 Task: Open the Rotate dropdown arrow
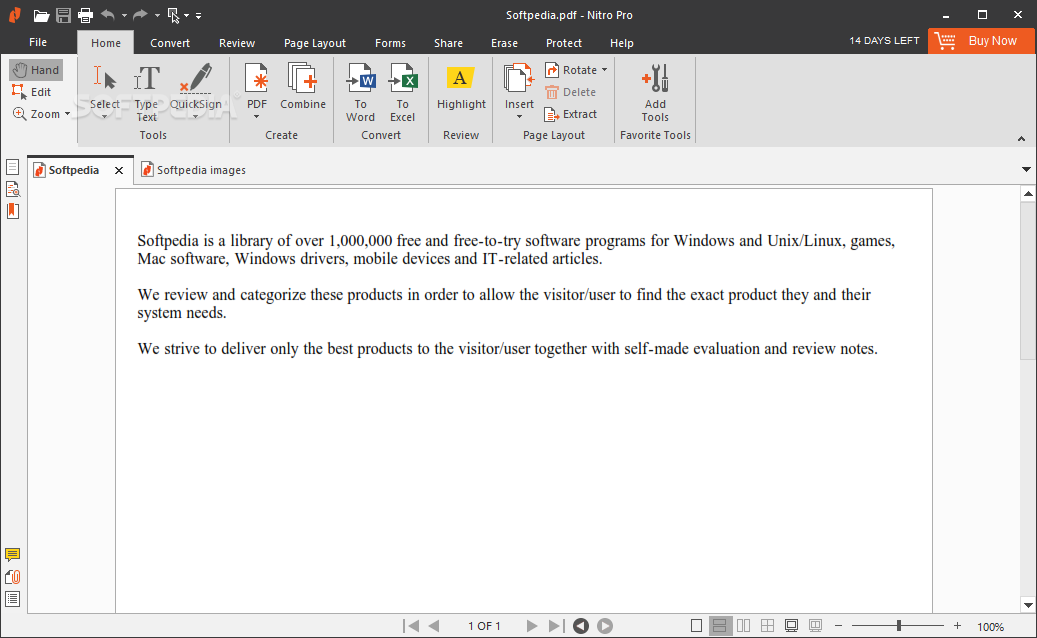point(605,70)
